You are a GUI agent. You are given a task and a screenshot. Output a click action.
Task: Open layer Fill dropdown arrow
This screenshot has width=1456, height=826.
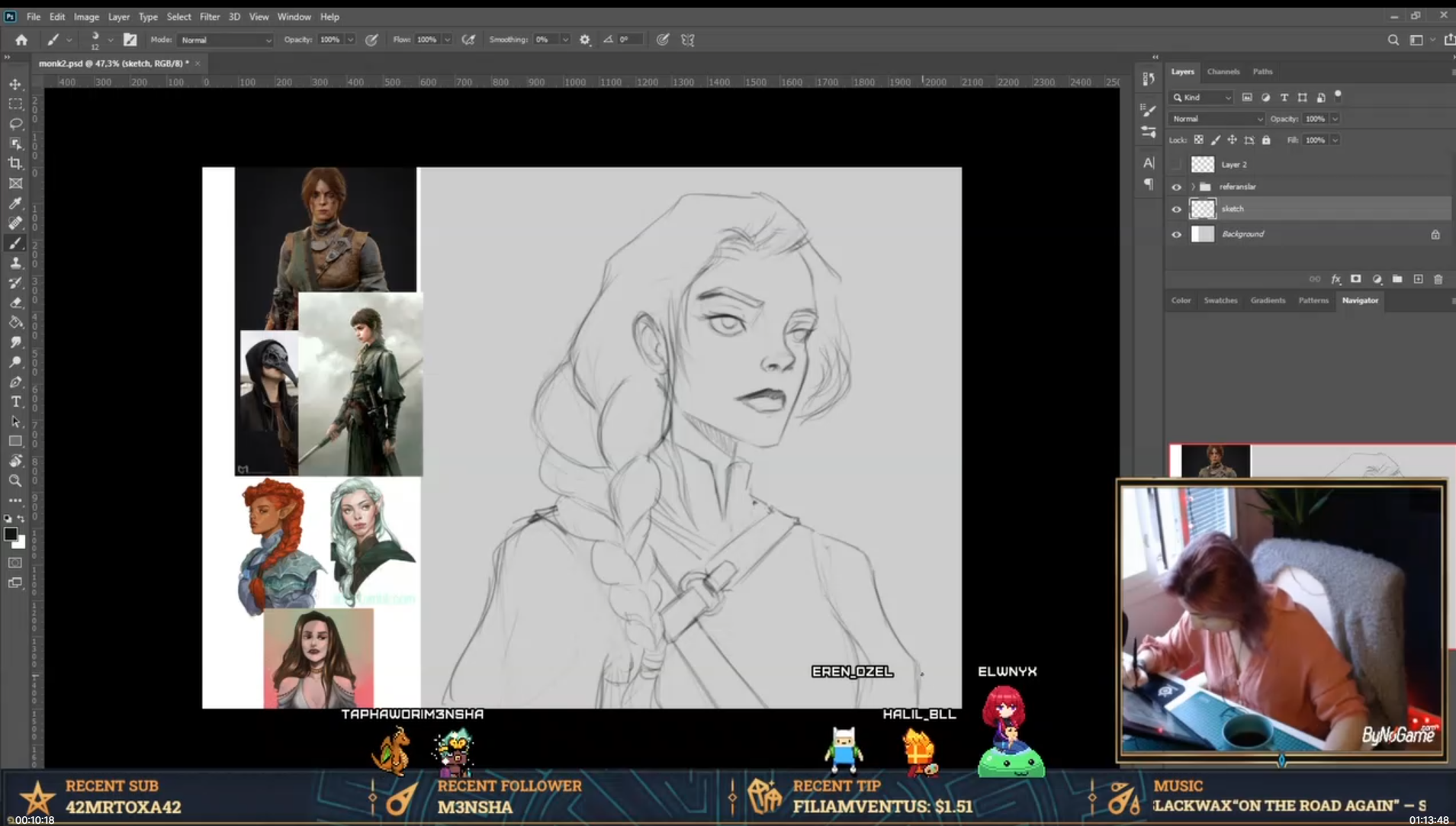(1335, 140)
